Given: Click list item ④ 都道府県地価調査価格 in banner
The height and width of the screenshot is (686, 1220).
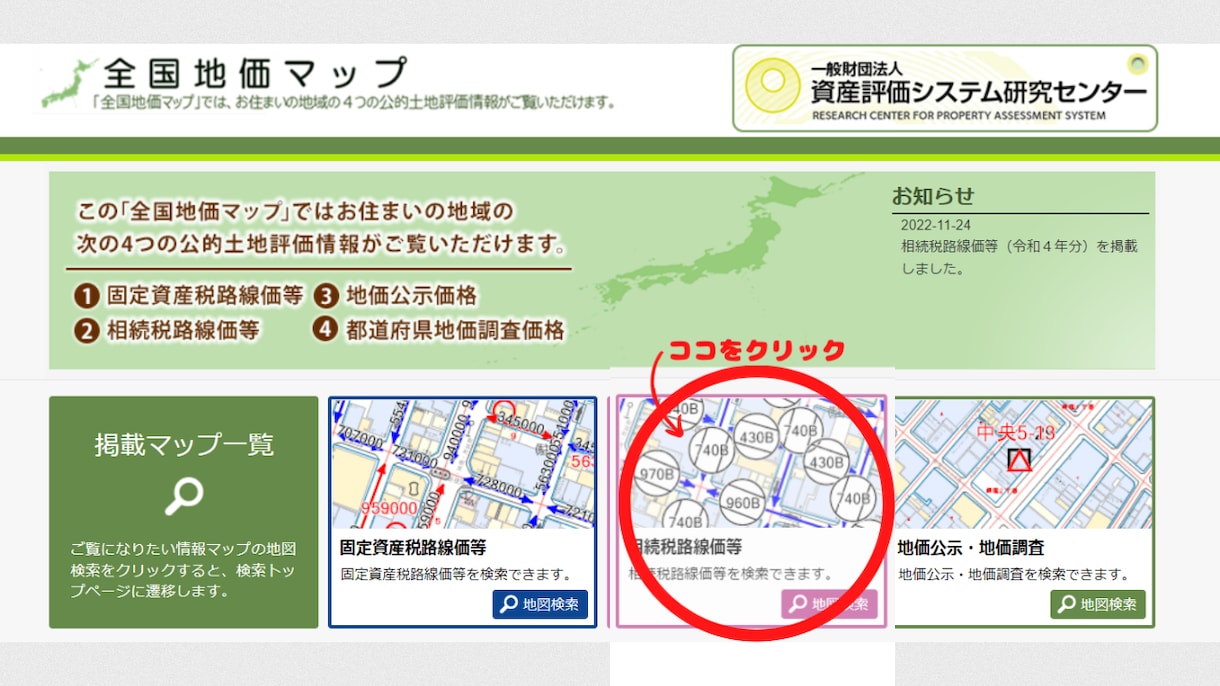Looking at the screenshot, I should pyautogui.click(x=439, y=329).
